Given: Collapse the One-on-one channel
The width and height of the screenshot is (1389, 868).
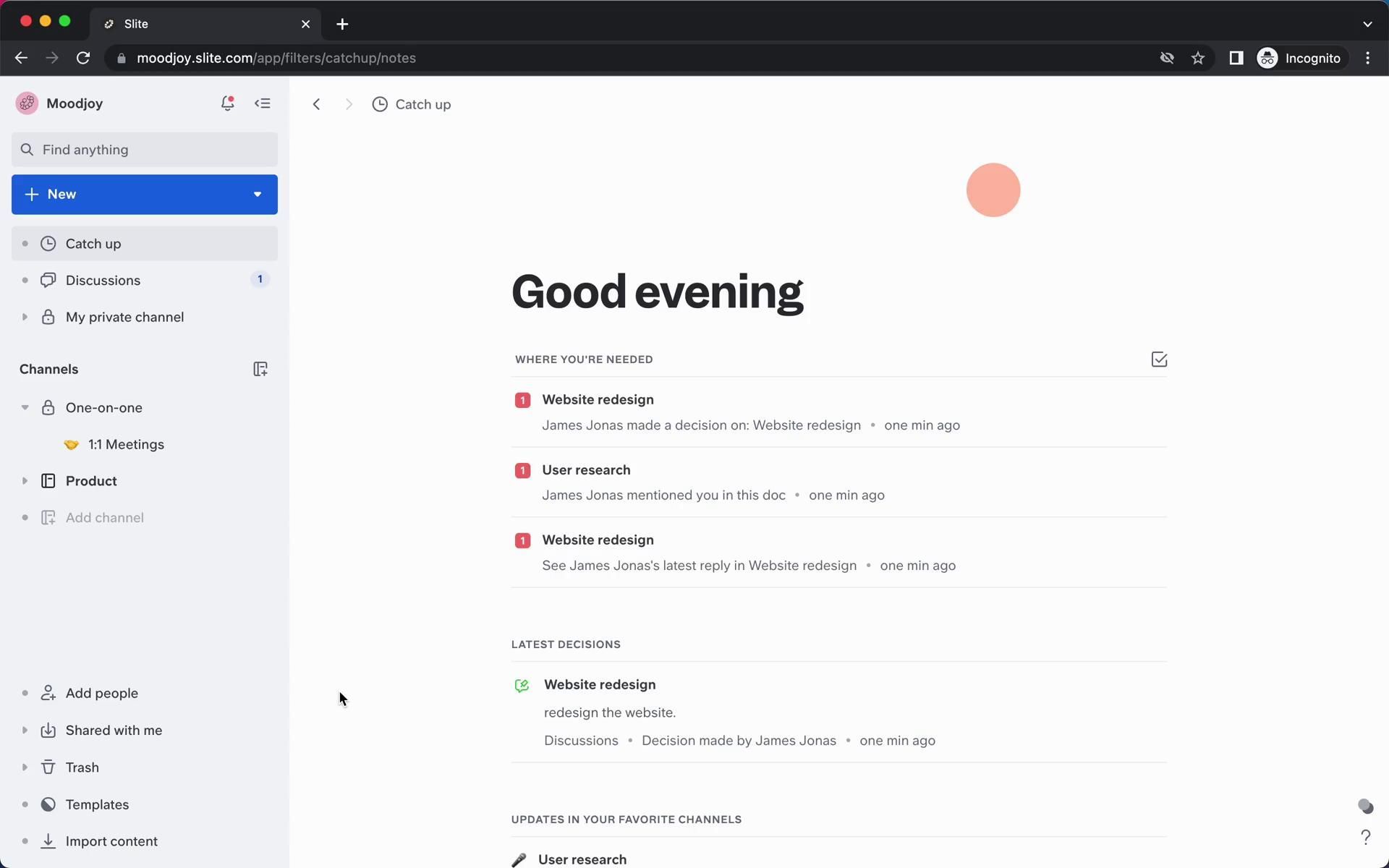Looking at the screenshot, I should coord(25,408).
